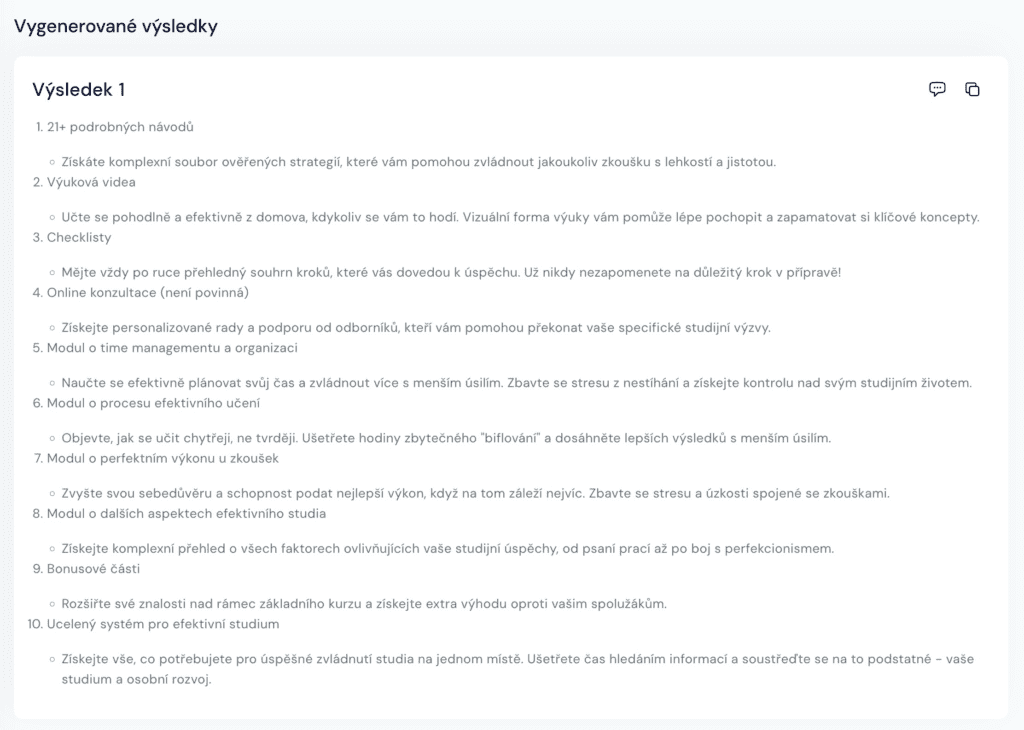Click 'Online konzultace (není povinná)' item
This screenshot has height=730, width=1024.
click(147, 293)
